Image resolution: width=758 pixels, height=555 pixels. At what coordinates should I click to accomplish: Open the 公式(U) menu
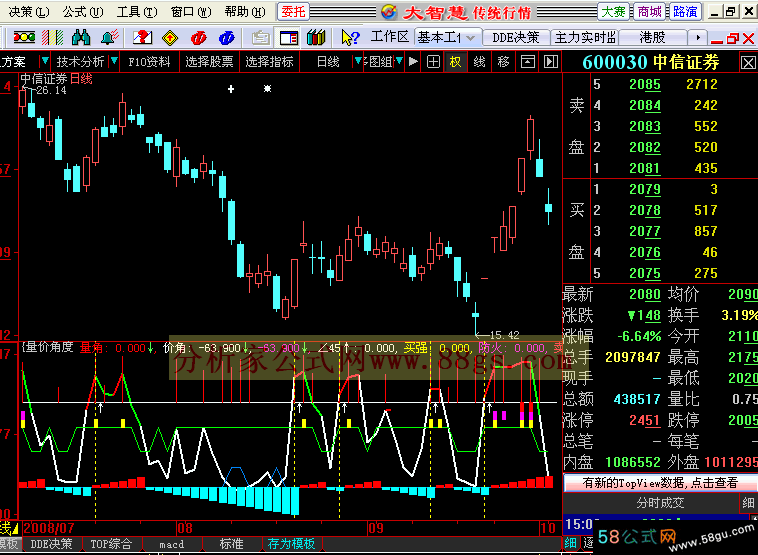click(83, 12)
